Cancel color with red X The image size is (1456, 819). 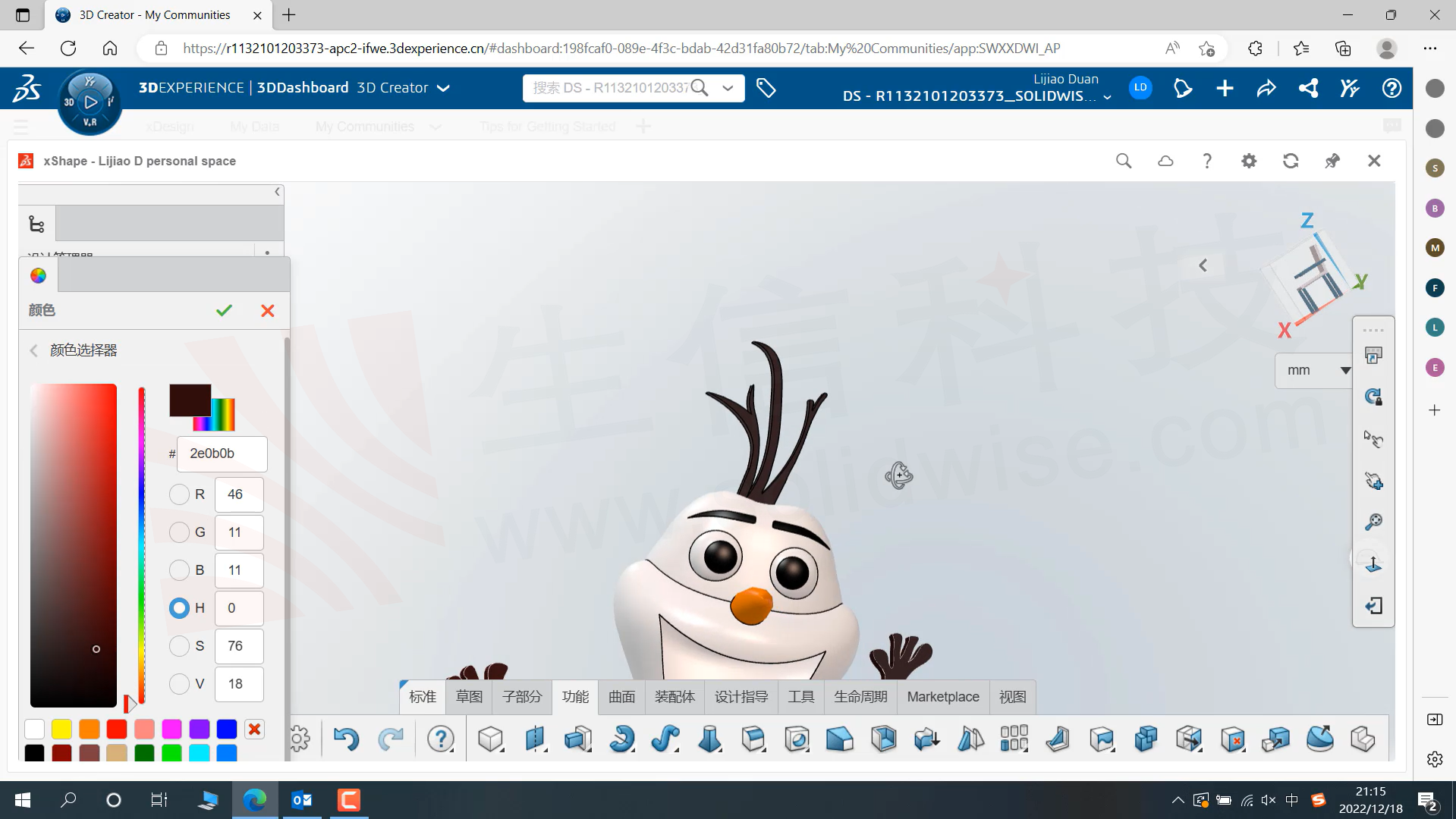tap(268, 311)
